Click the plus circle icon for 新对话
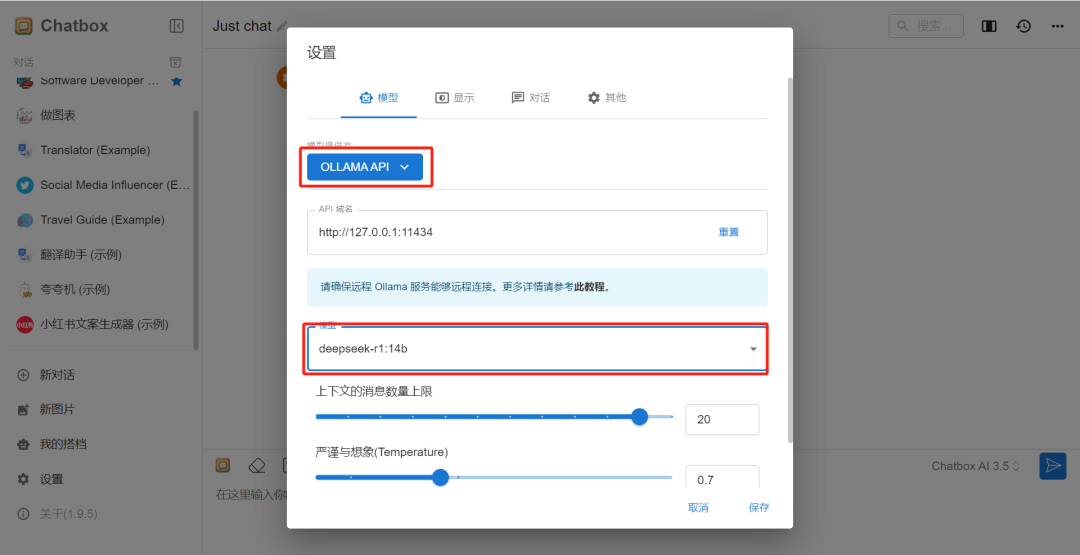This screenshot has height=555, width=1080. point(23,375)
